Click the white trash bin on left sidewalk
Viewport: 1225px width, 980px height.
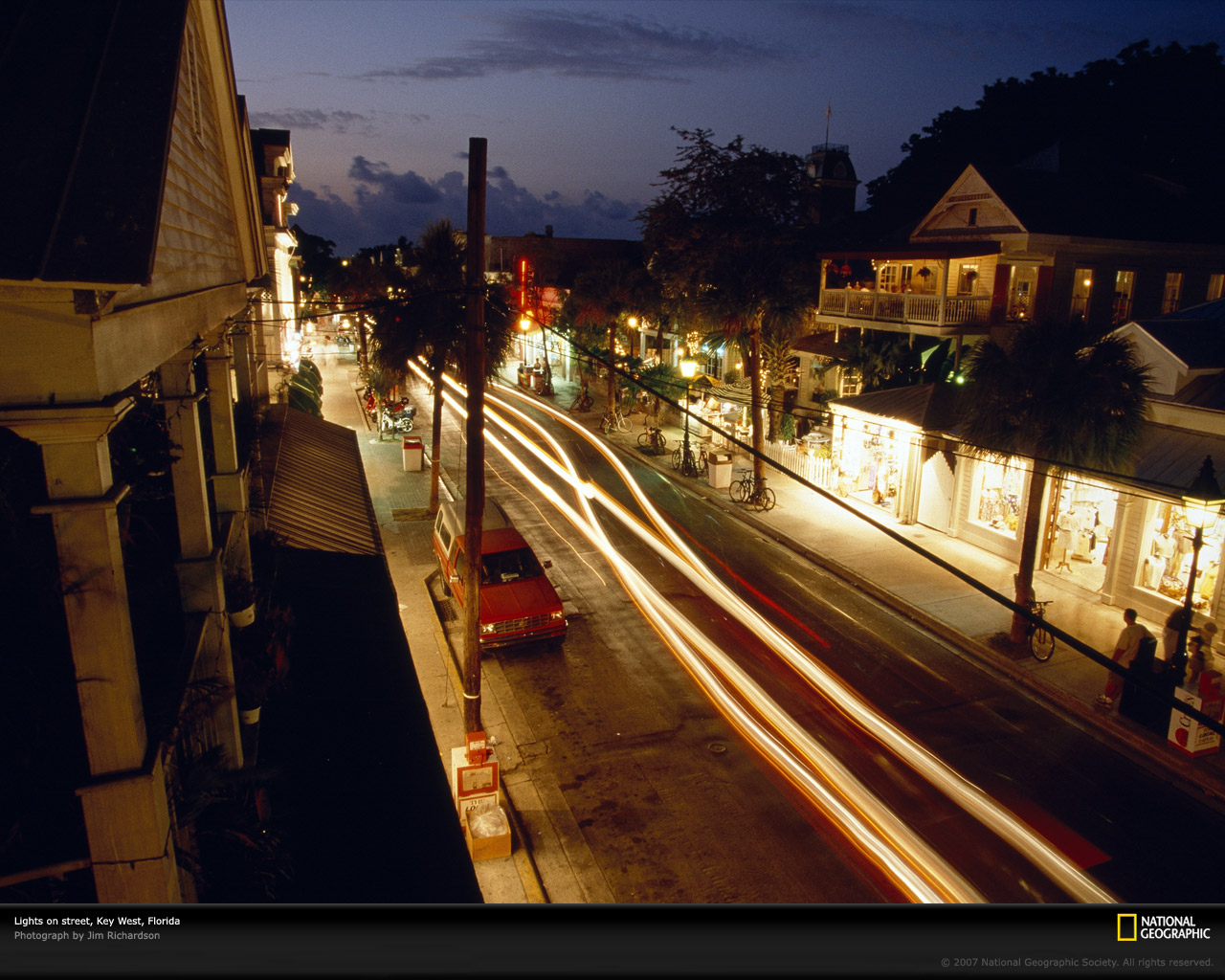(412, 454)
